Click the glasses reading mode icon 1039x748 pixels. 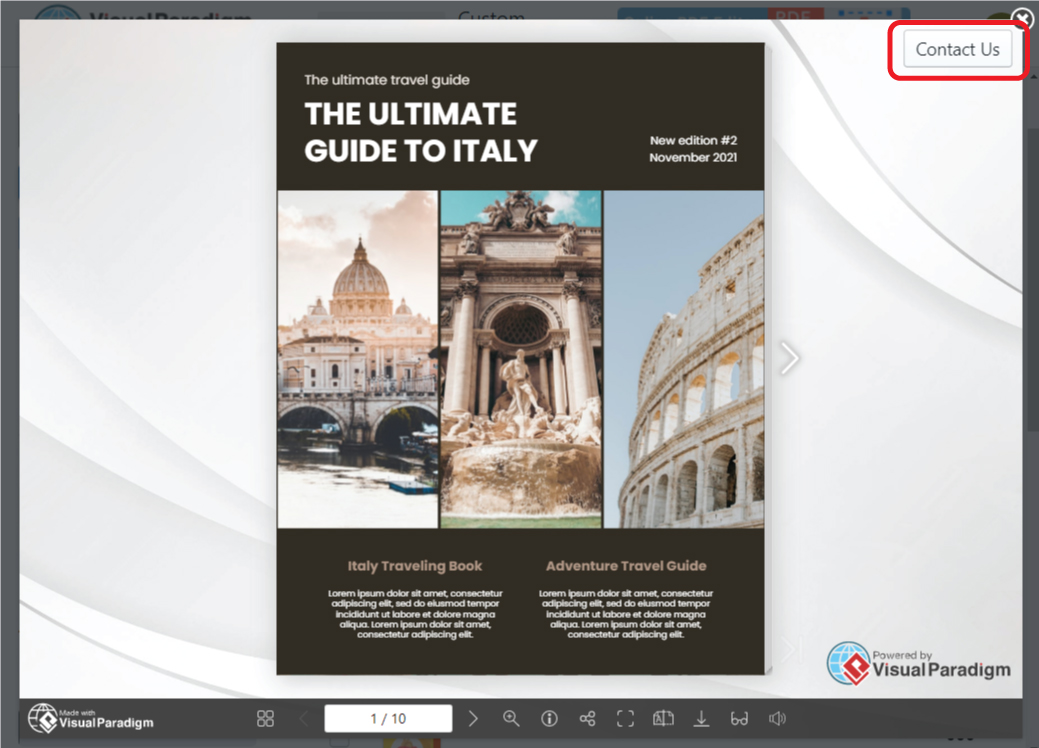(x=739, y=719)
